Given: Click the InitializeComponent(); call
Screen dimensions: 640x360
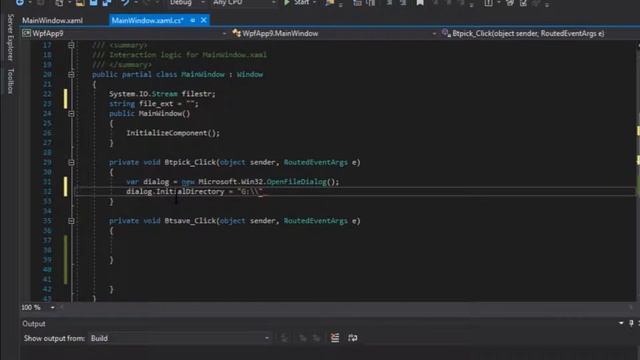Looking at the screenshot, I should (173, 133).
